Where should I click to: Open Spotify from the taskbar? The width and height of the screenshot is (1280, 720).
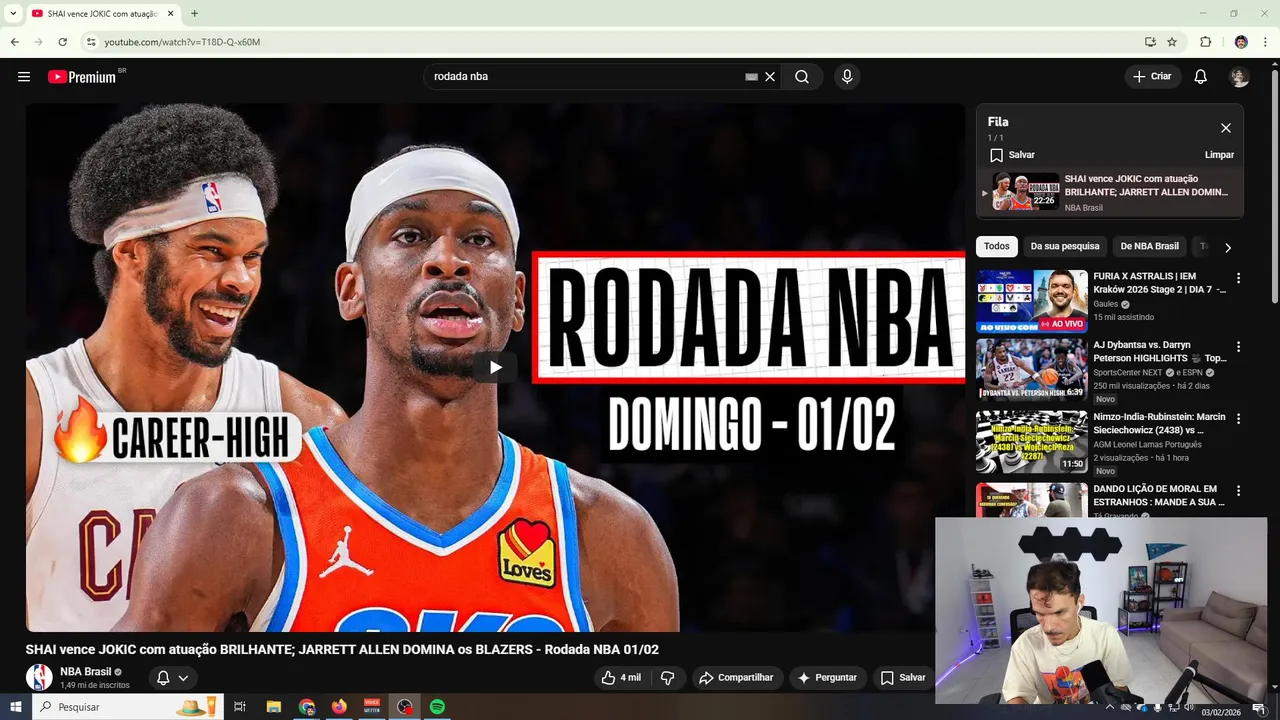pos(437,707)
